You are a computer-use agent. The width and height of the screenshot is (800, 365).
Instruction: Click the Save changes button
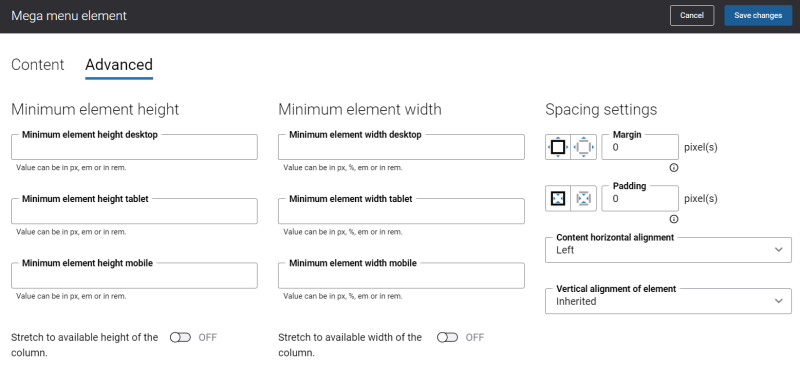coord(758,15)
